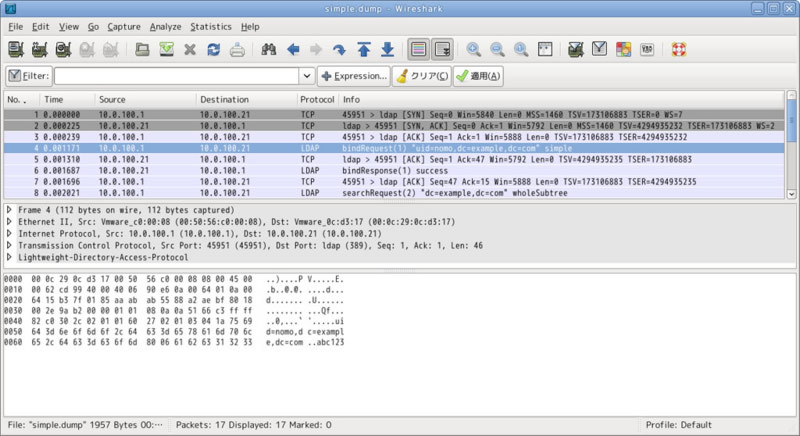Open the capture interfaces list icon

pos(16,49)
